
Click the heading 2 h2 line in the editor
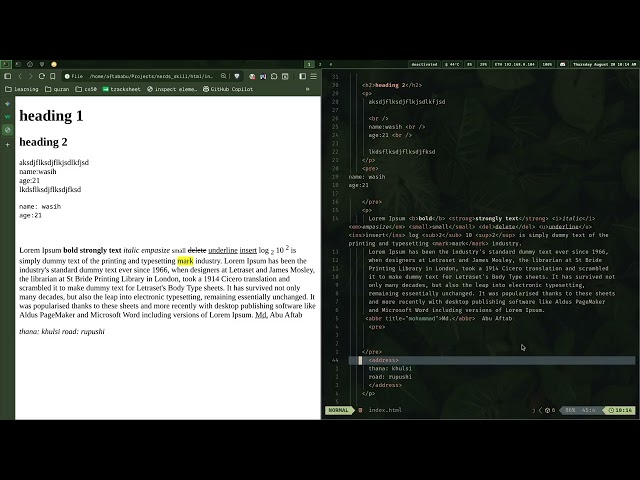392,85
